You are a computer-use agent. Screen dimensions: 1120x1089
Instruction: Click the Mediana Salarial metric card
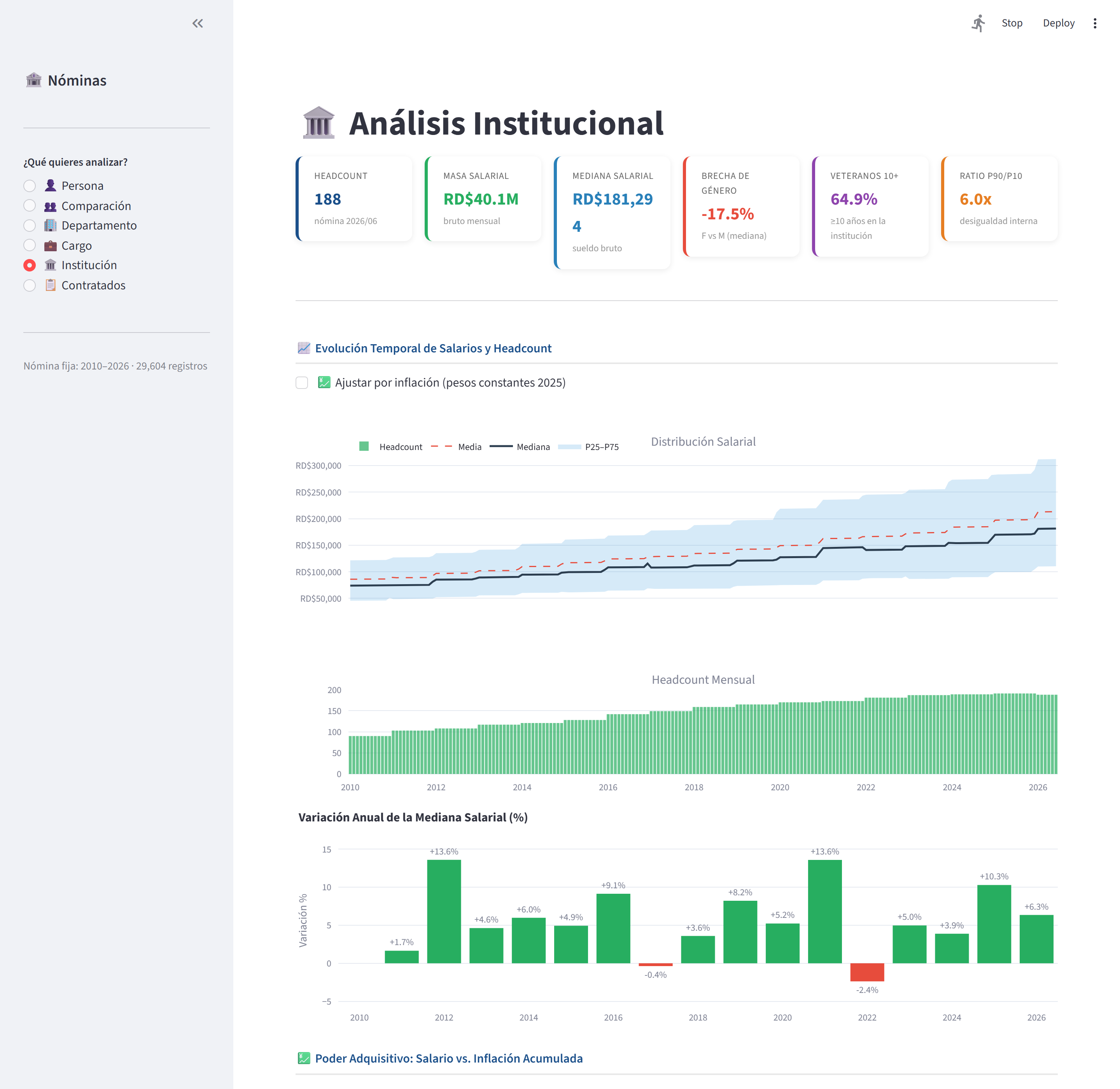(x=612, y=212)
